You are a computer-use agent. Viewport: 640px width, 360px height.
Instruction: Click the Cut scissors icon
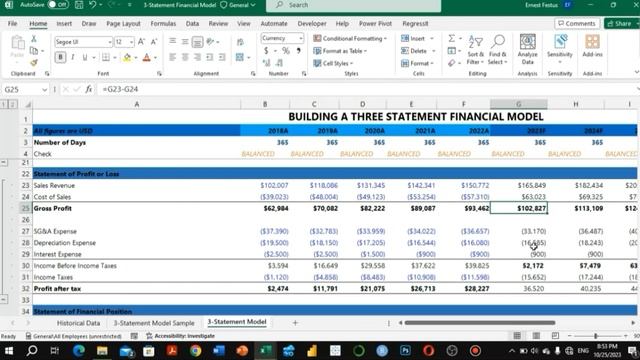tap(34, 39)
